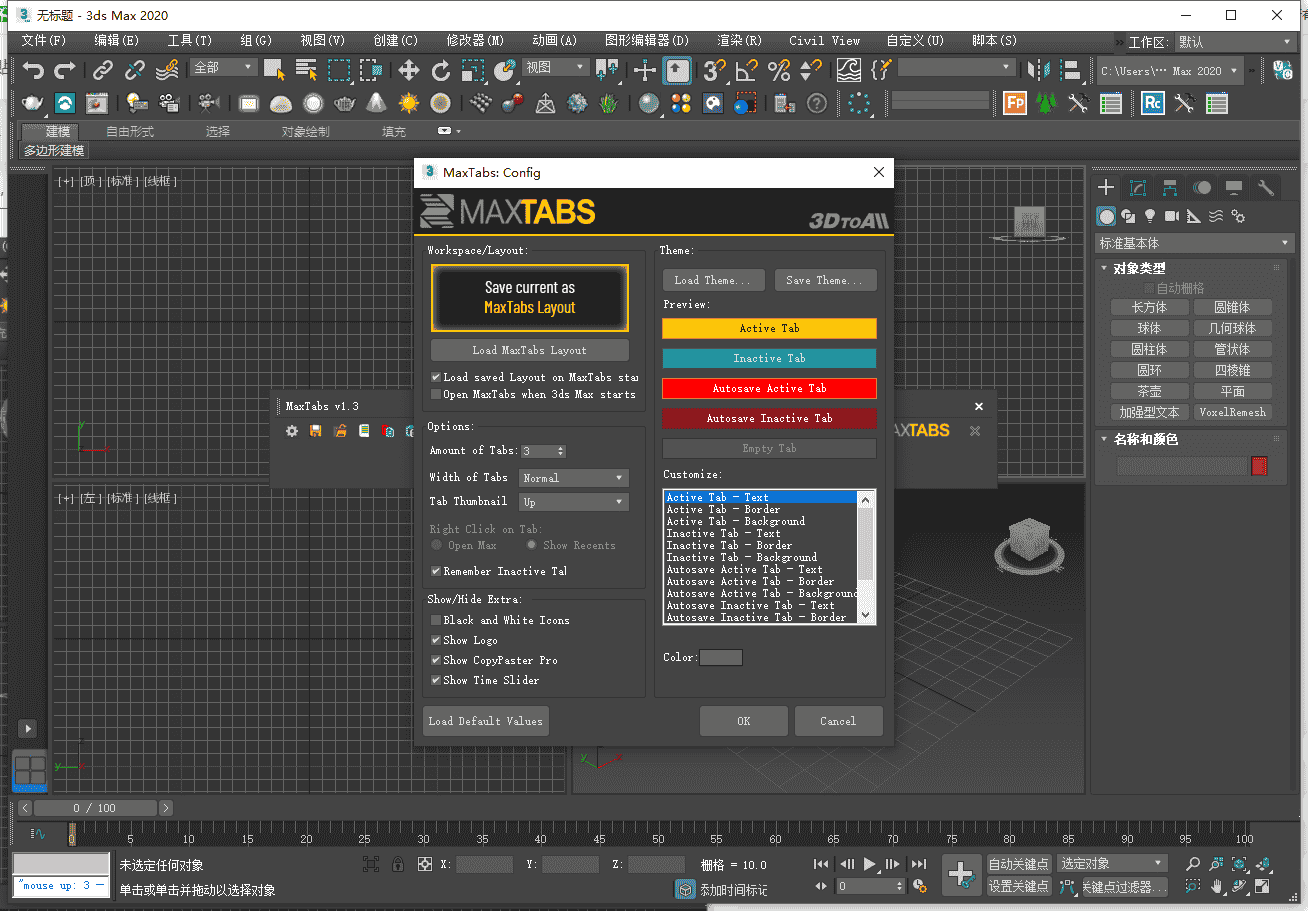Toggle the Angle Snap icon

pyautogui.click(x=747, y=70)
